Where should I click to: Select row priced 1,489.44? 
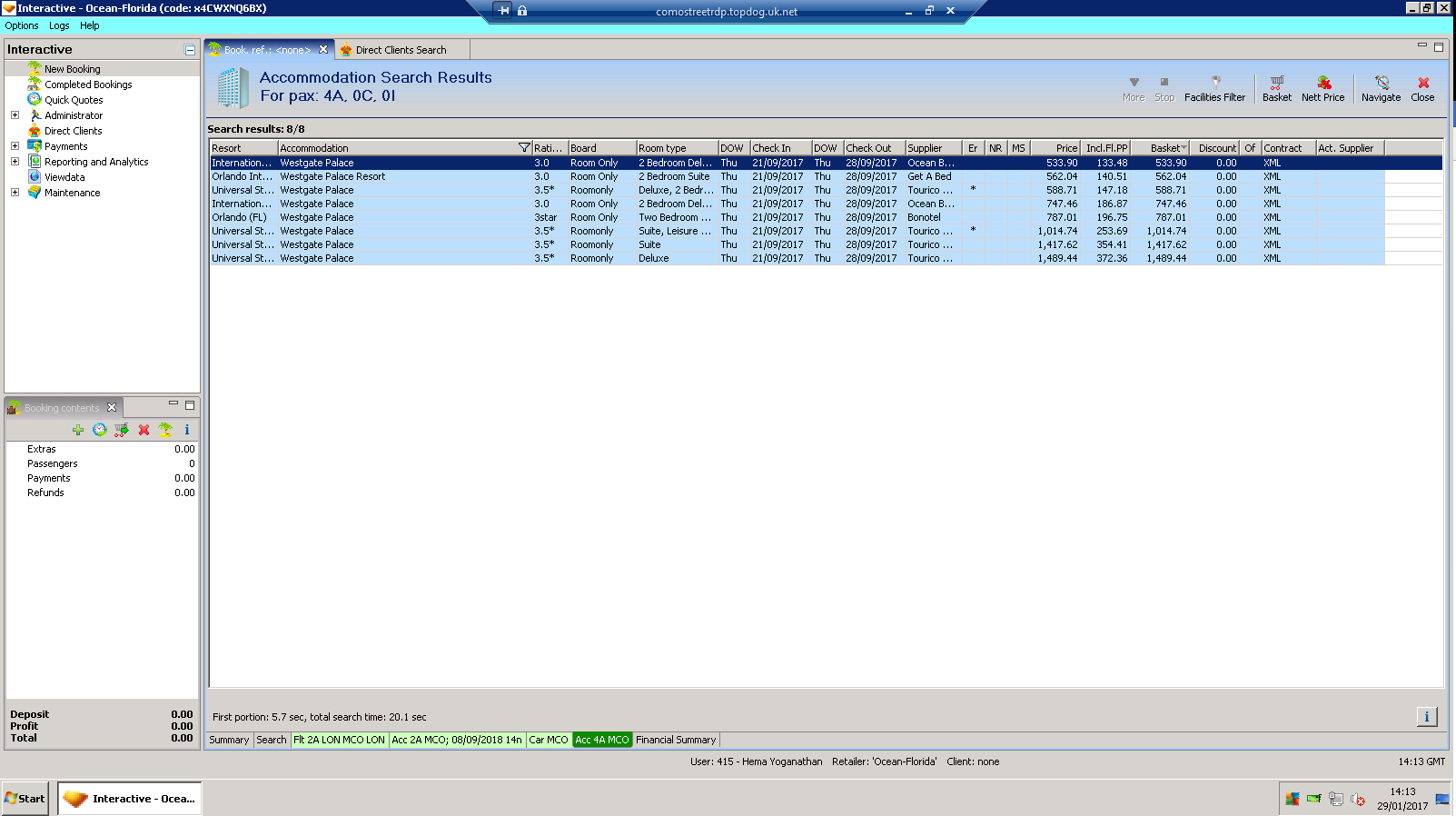[797, 258]
